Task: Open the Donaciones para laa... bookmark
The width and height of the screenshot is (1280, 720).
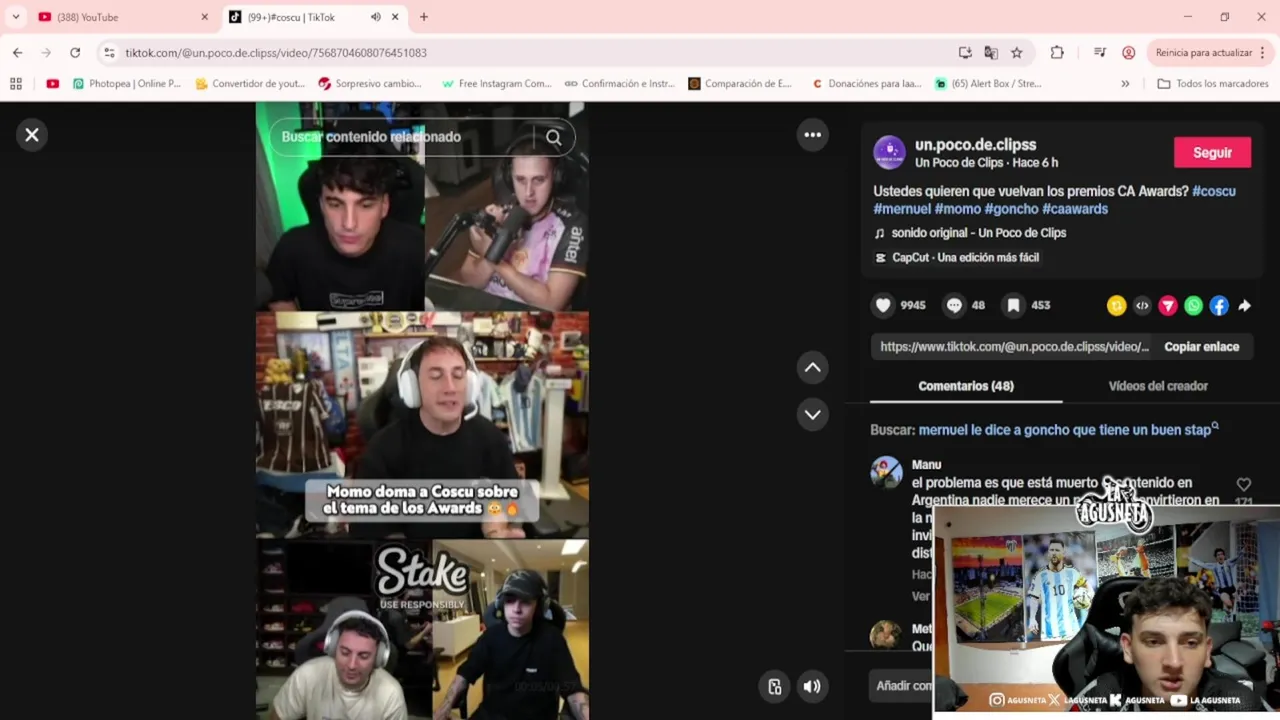Action: [866, 84]
